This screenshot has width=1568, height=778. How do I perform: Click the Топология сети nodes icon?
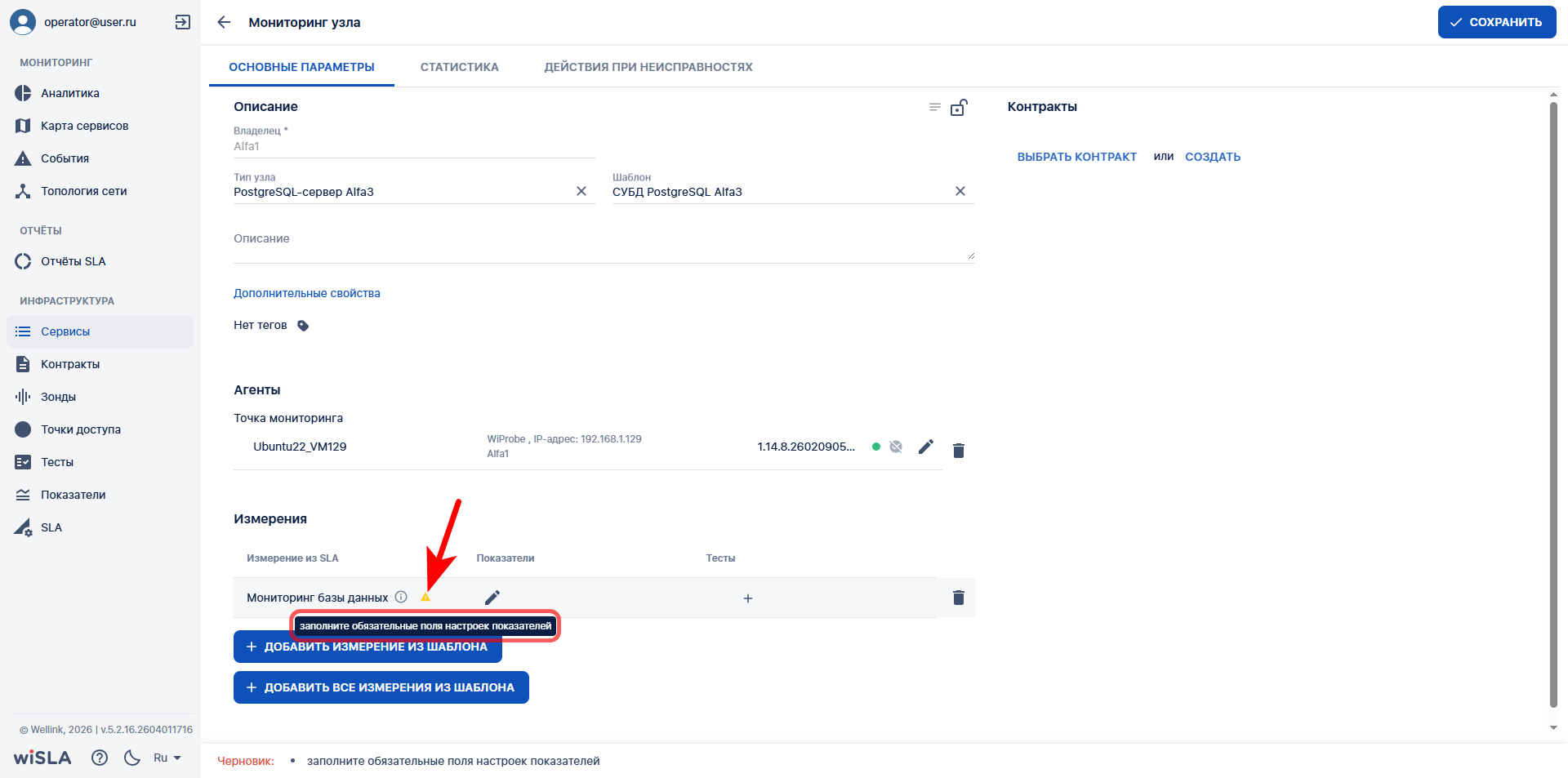(x=23, y=191)
